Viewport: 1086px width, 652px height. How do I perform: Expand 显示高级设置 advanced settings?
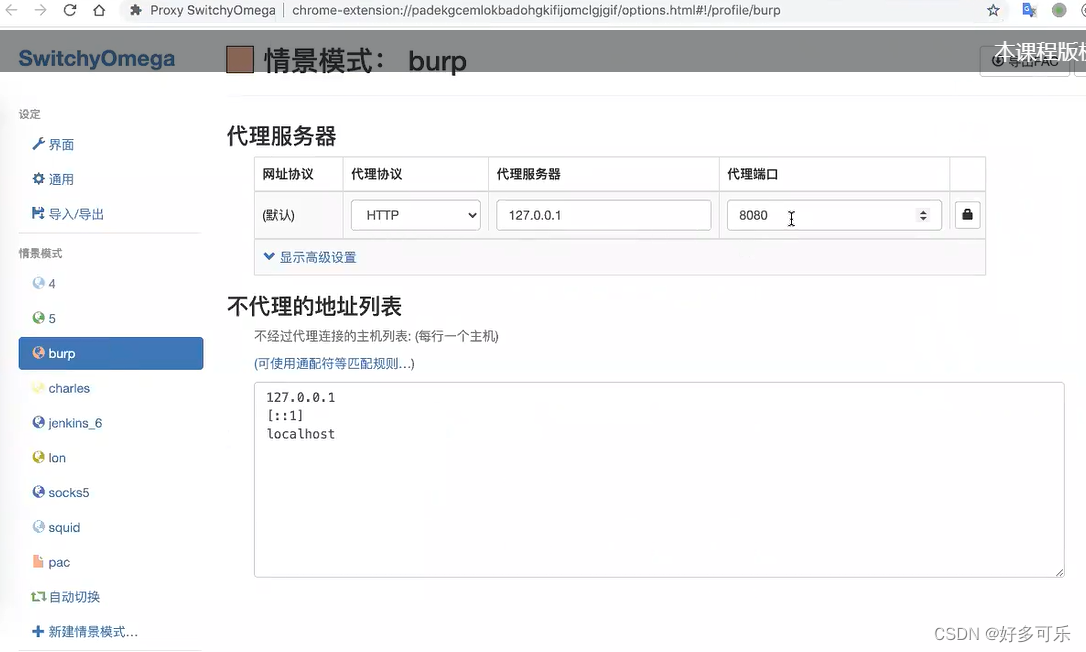pyautogui.click(x=318, y=256)
